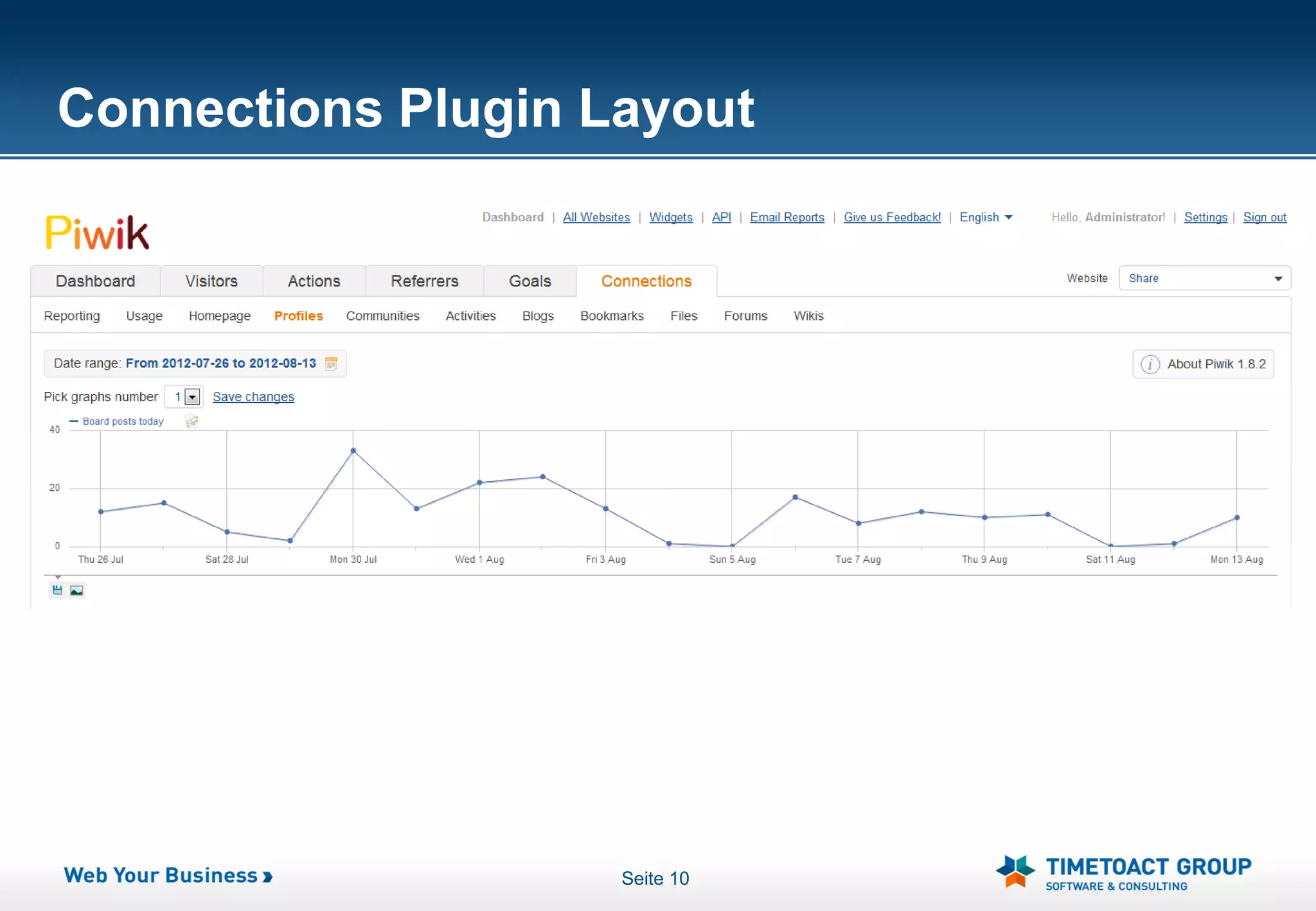The width and height of the screenshot is (1316, 911).
Task: Open the Settings link
Action: [x=1205, y=217]
